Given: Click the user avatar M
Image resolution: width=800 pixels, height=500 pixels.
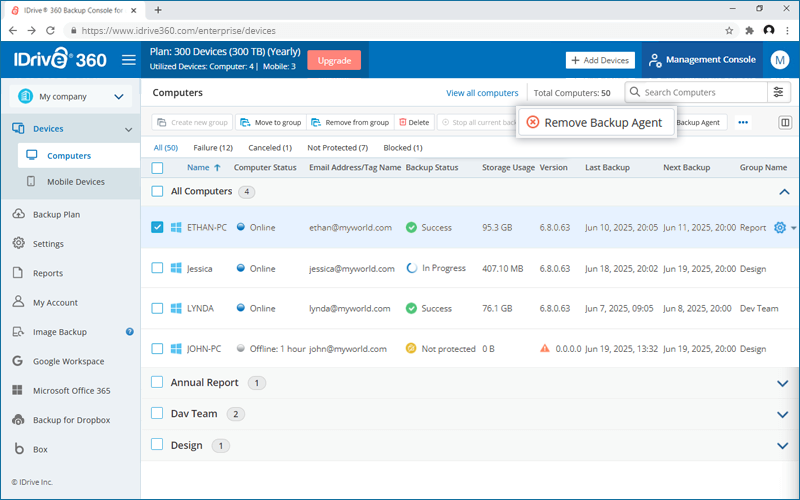Looking at the screenshot, I should (x=780, y=60).
